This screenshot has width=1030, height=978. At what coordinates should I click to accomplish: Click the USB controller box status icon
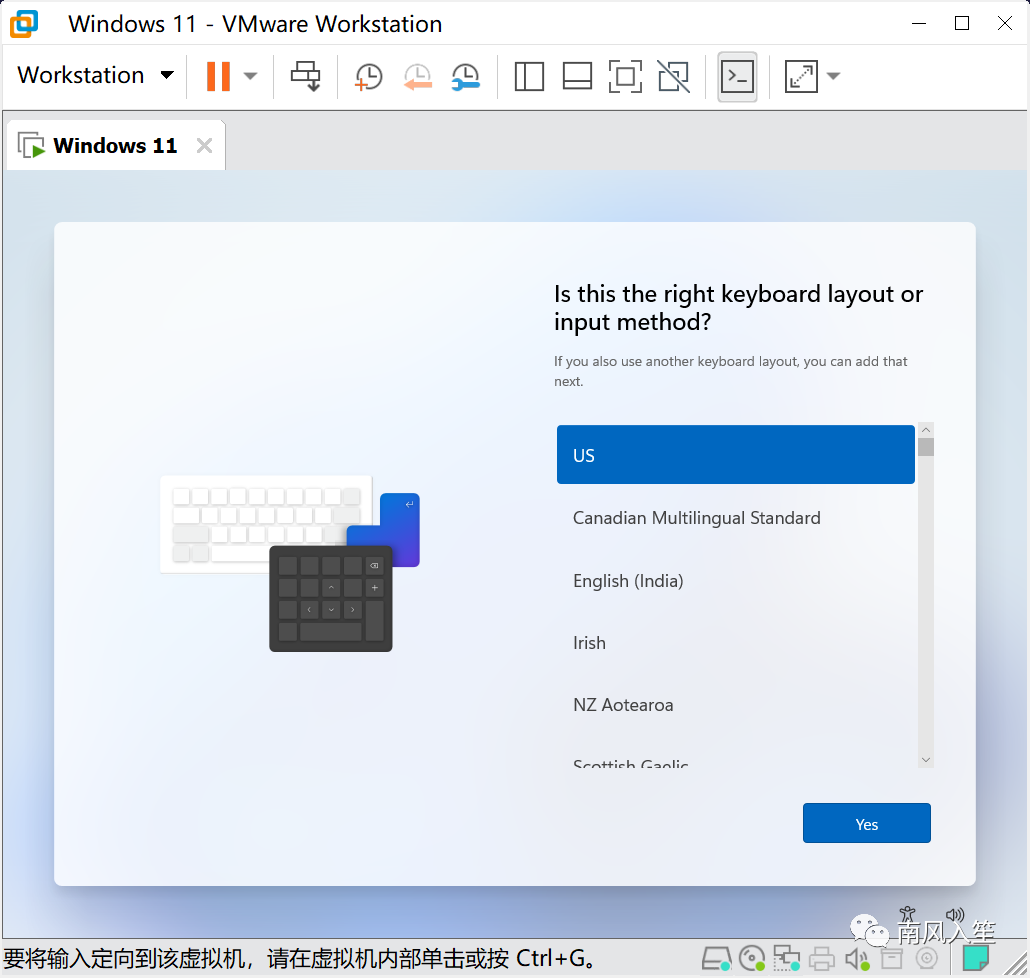click(892, 959)
